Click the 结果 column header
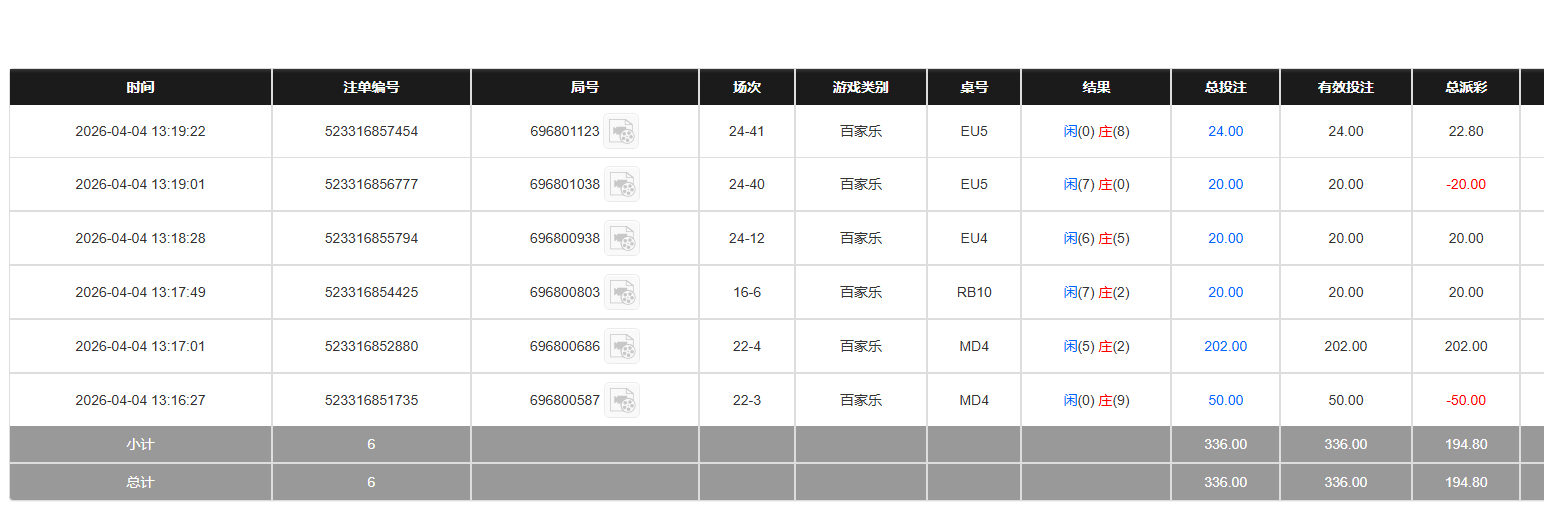 1096,87
